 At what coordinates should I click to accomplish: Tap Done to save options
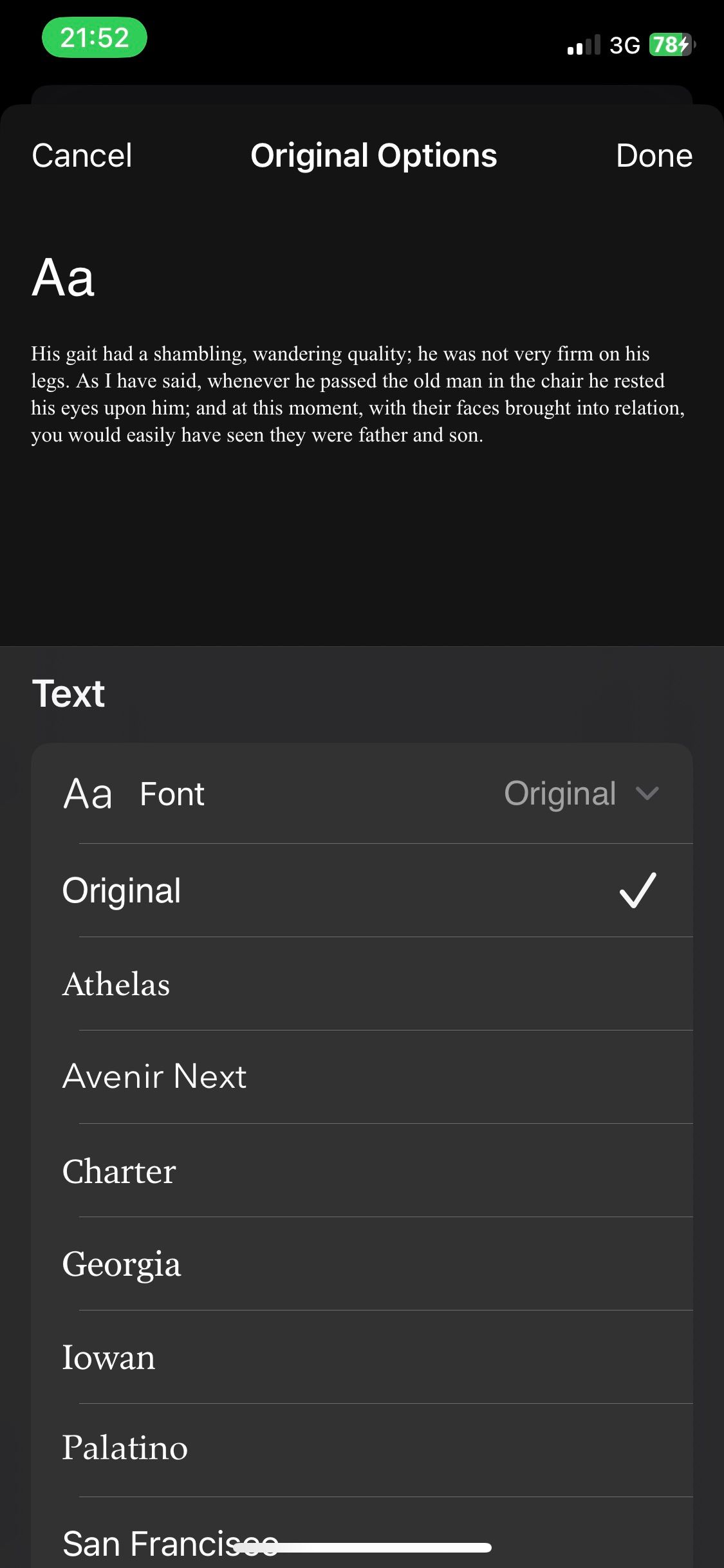pos(654,156)
